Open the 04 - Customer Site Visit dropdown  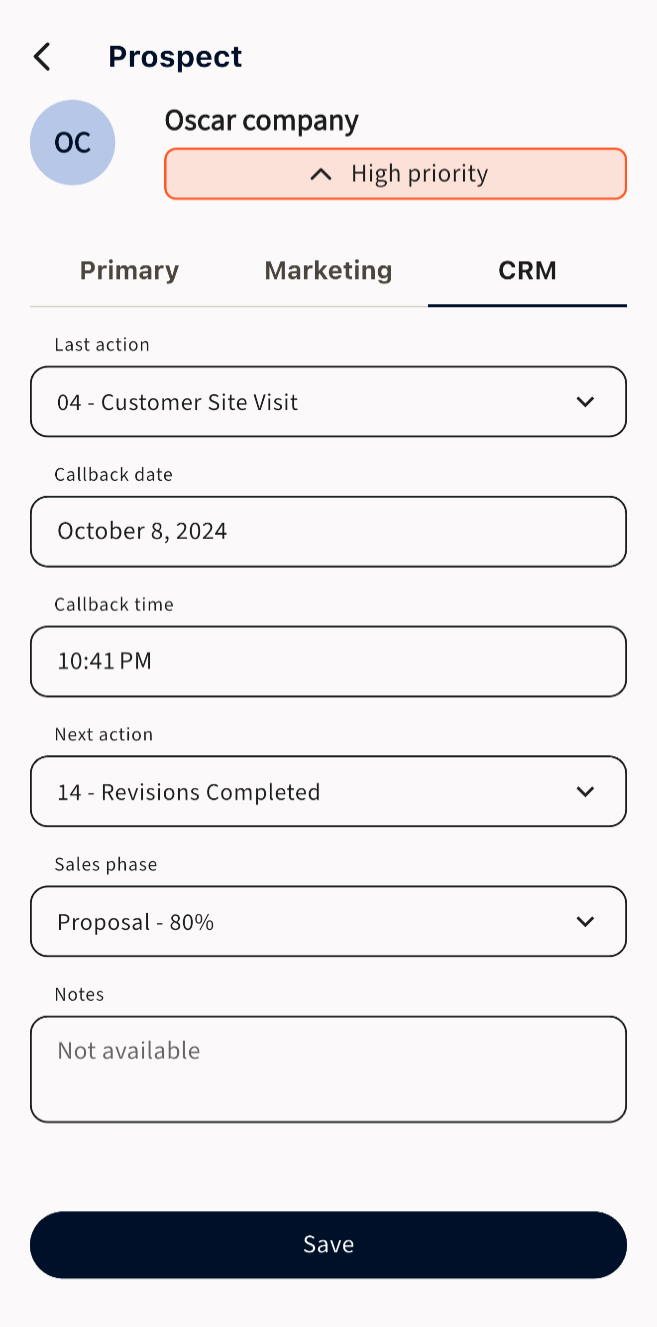[x=328, y=402]
